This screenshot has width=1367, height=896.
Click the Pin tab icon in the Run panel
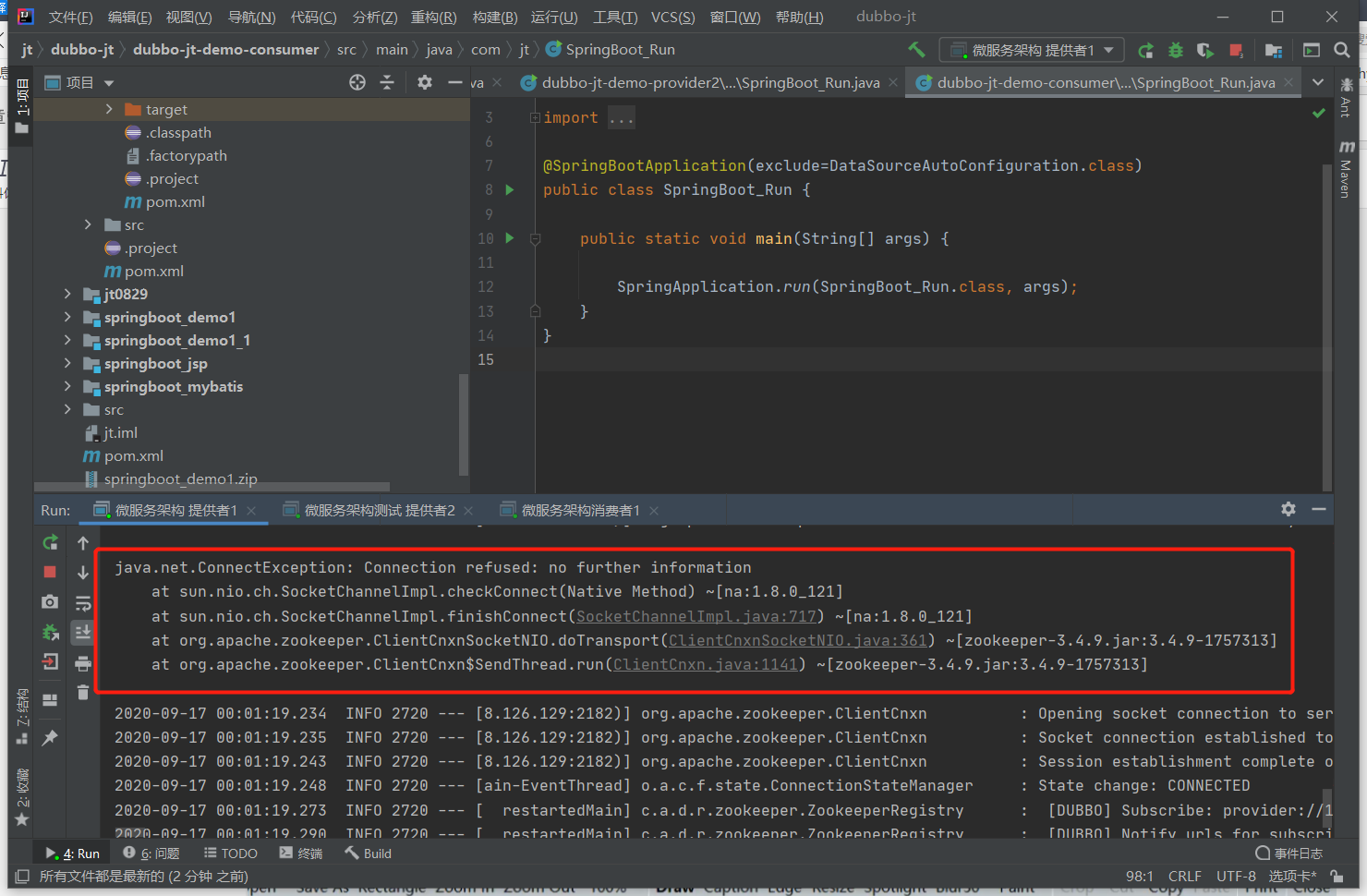tap(50, 737)
